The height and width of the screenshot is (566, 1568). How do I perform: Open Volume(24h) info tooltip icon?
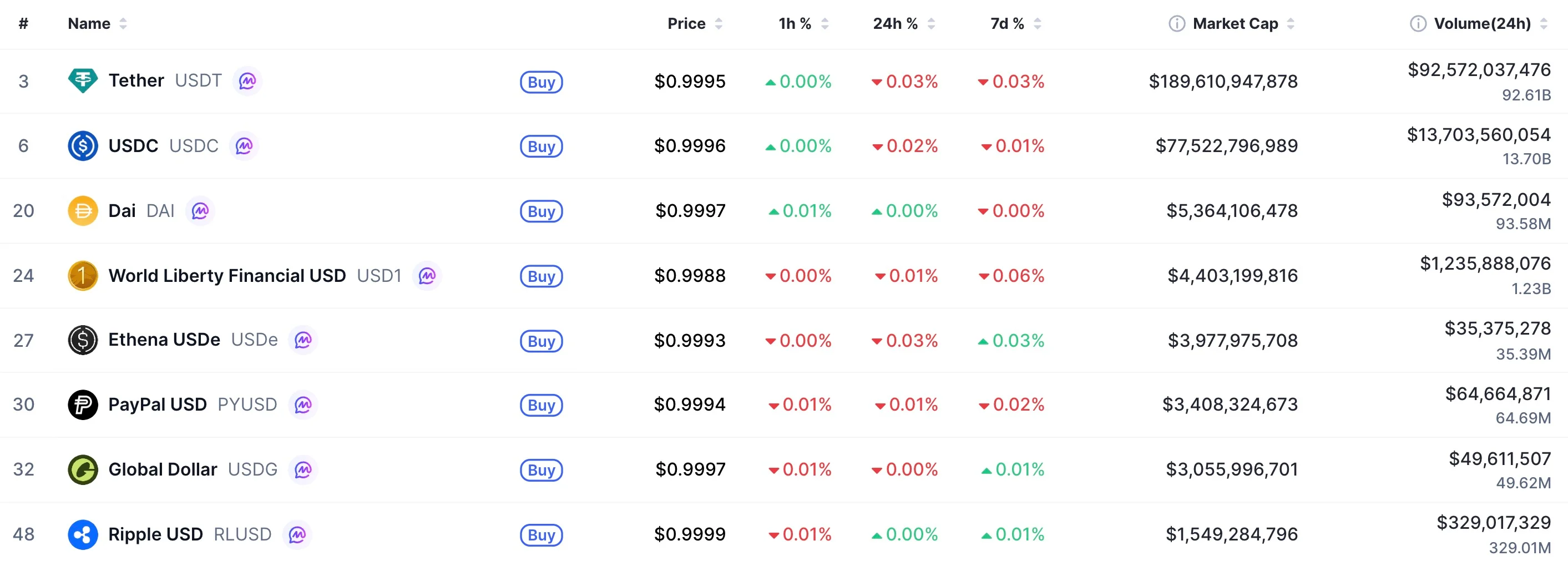click(1418, 24)
